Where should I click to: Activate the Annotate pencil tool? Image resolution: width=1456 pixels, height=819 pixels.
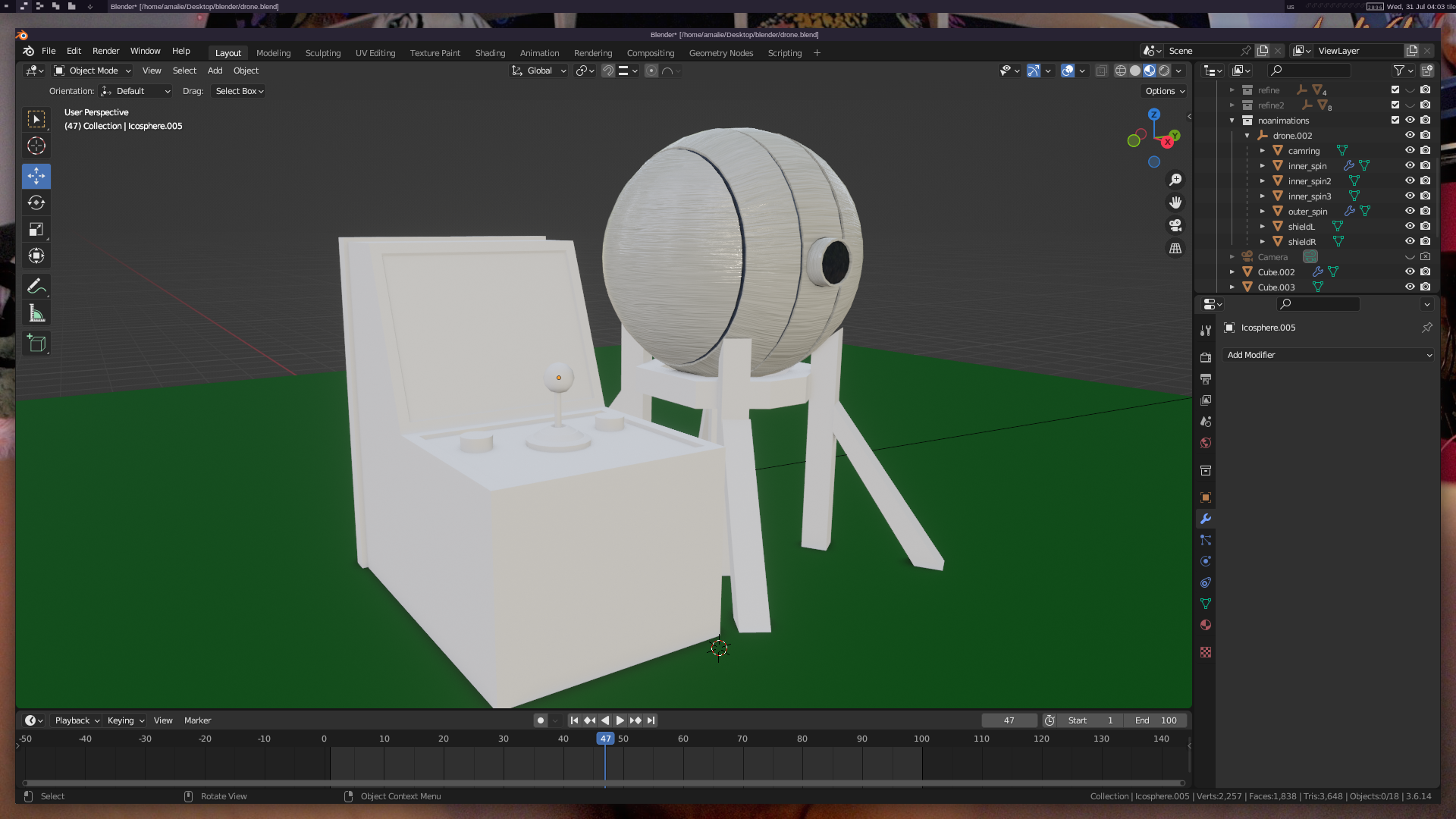[x=36, y=287]
